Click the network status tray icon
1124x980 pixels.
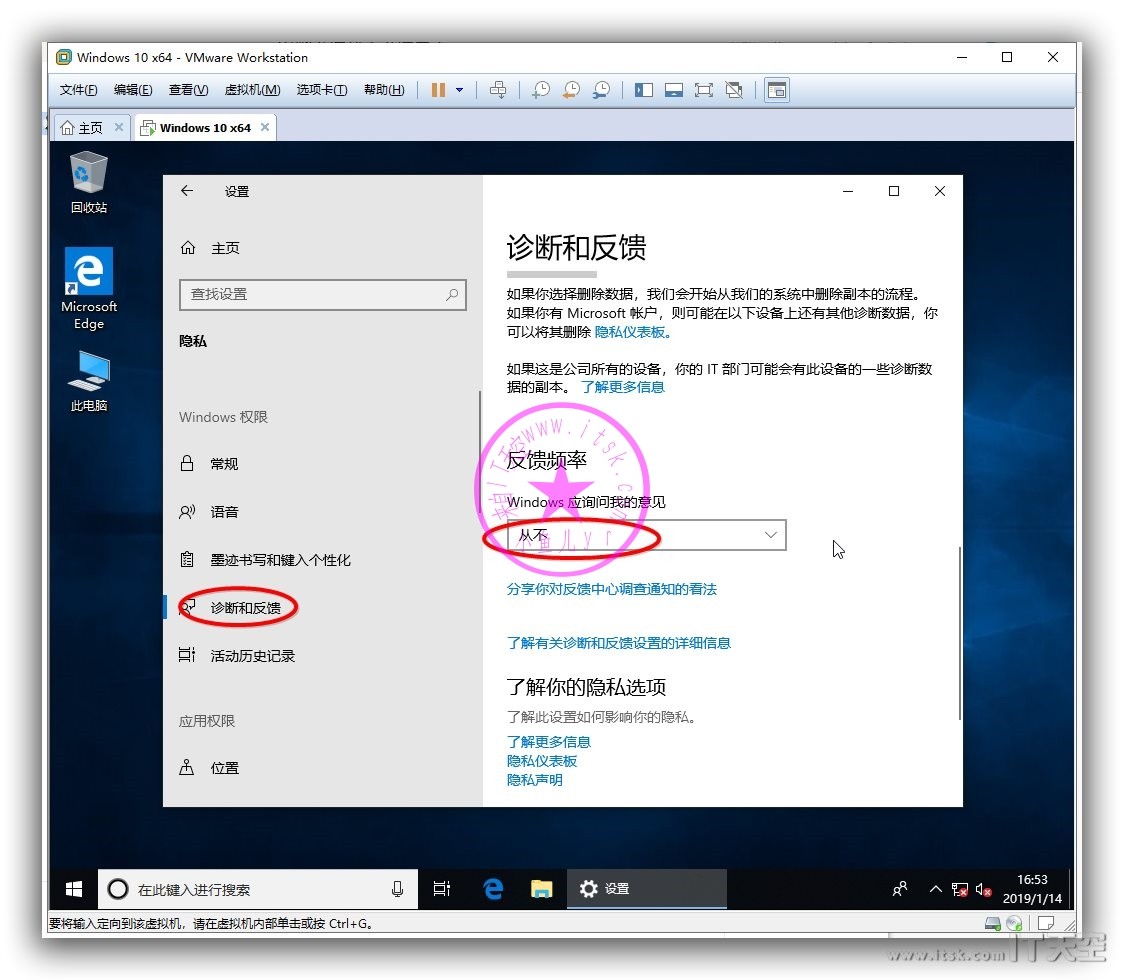[960, 890]
